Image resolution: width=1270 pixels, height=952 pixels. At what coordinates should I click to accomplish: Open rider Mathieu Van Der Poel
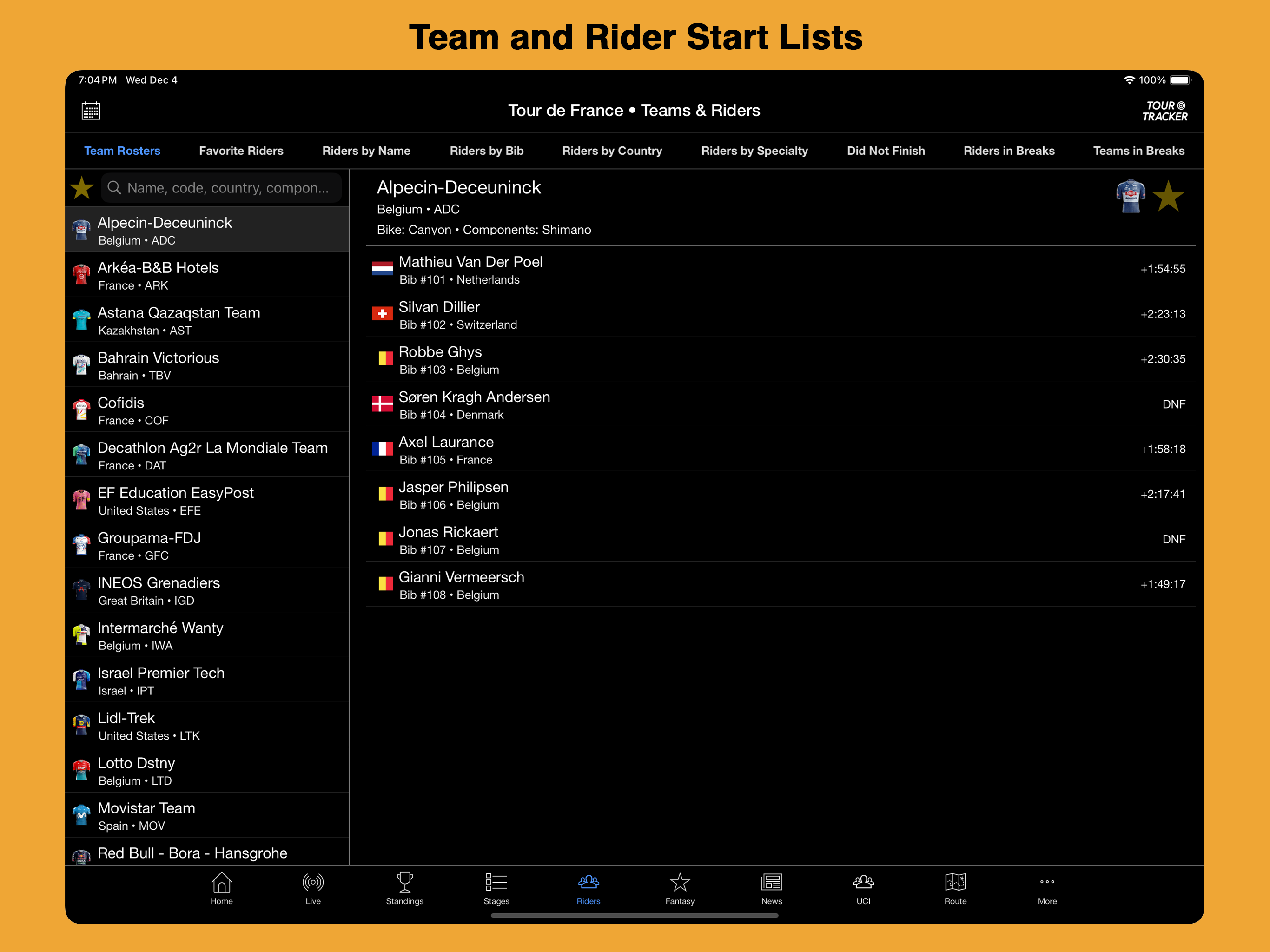coord(781,269)
